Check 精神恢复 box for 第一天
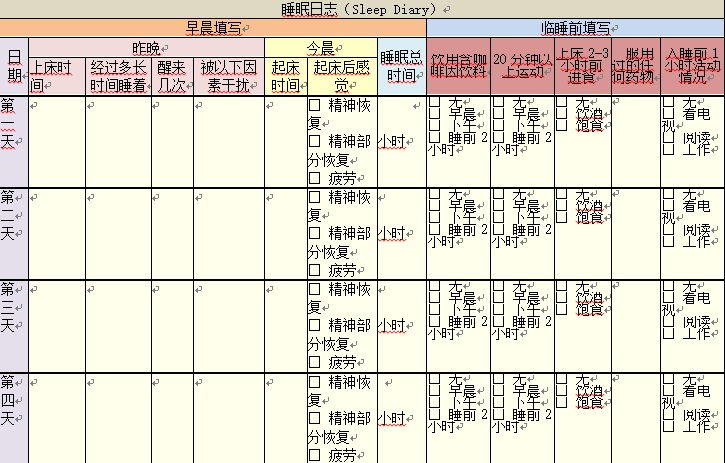Image resolution: width=725 pixels, height=463 pixels. (x=314, y=105)
